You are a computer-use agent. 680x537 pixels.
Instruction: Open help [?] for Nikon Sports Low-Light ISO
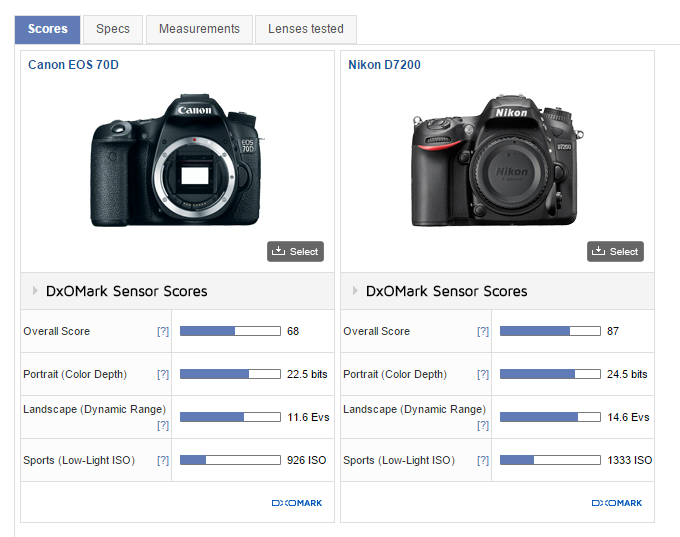(x=483, y=460)
